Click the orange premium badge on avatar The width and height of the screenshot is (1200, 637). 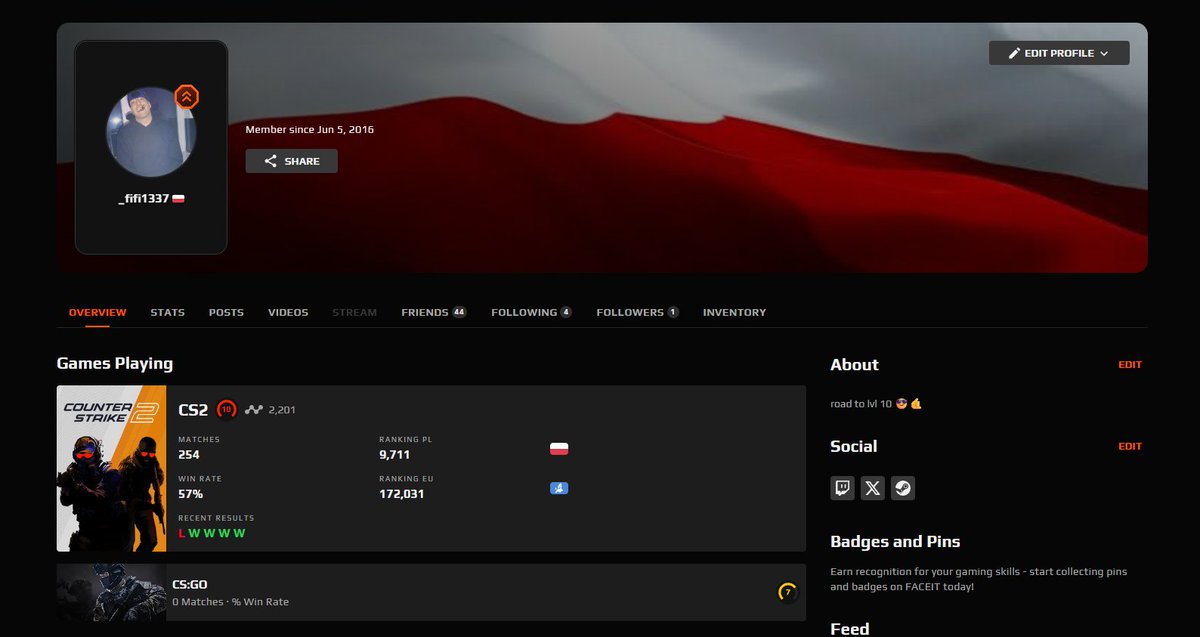point(187,97)
